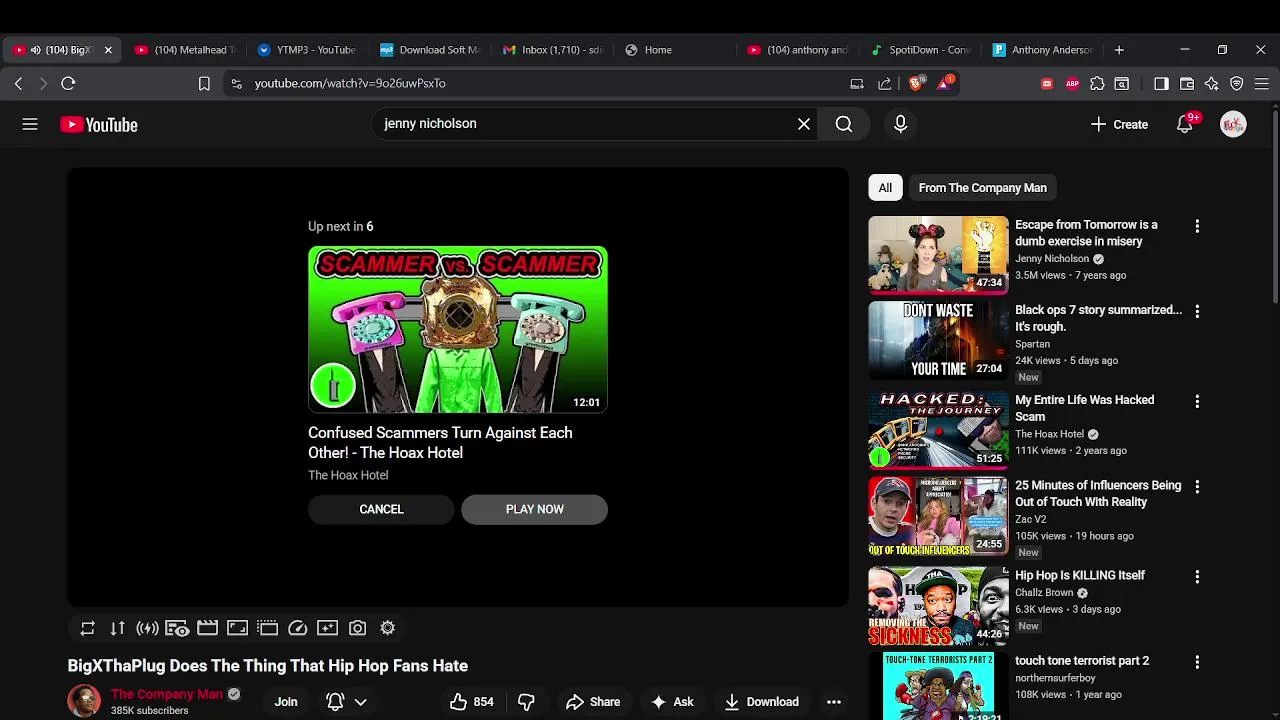This screenshot has height=720, width=1280.
Task: Click the fullscreen-frame icon under the player
Action: point(237,628)
